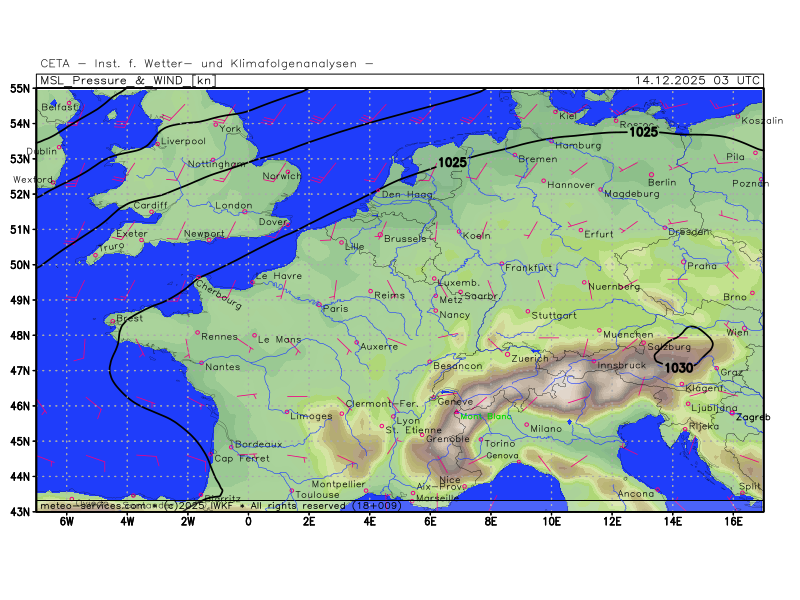Click the Nantes city label
Screen dimensions: 800x600
[x=221, y=367]
